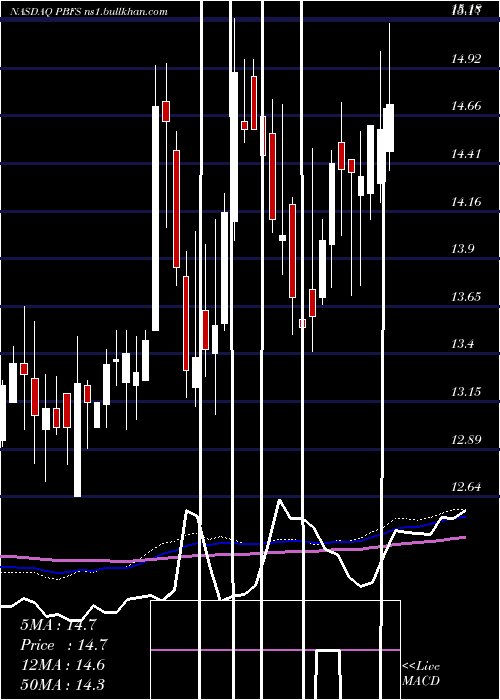Image resolution: width=500 pixels, height=700 pixels.
Task: Click the 13.65 price axis label
Action: 466,297
